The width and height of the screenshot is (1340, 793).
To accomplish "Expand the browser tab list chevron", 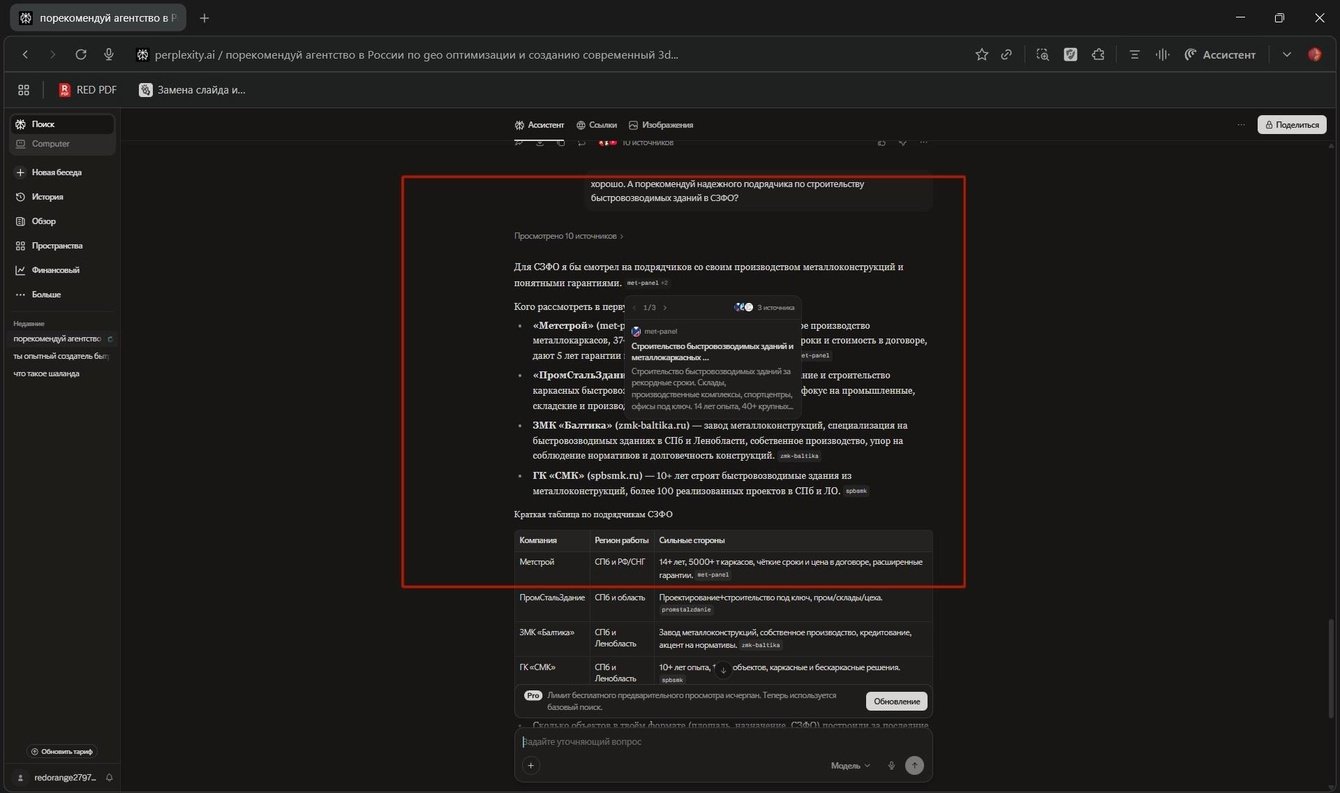I will pos(1287,55).
